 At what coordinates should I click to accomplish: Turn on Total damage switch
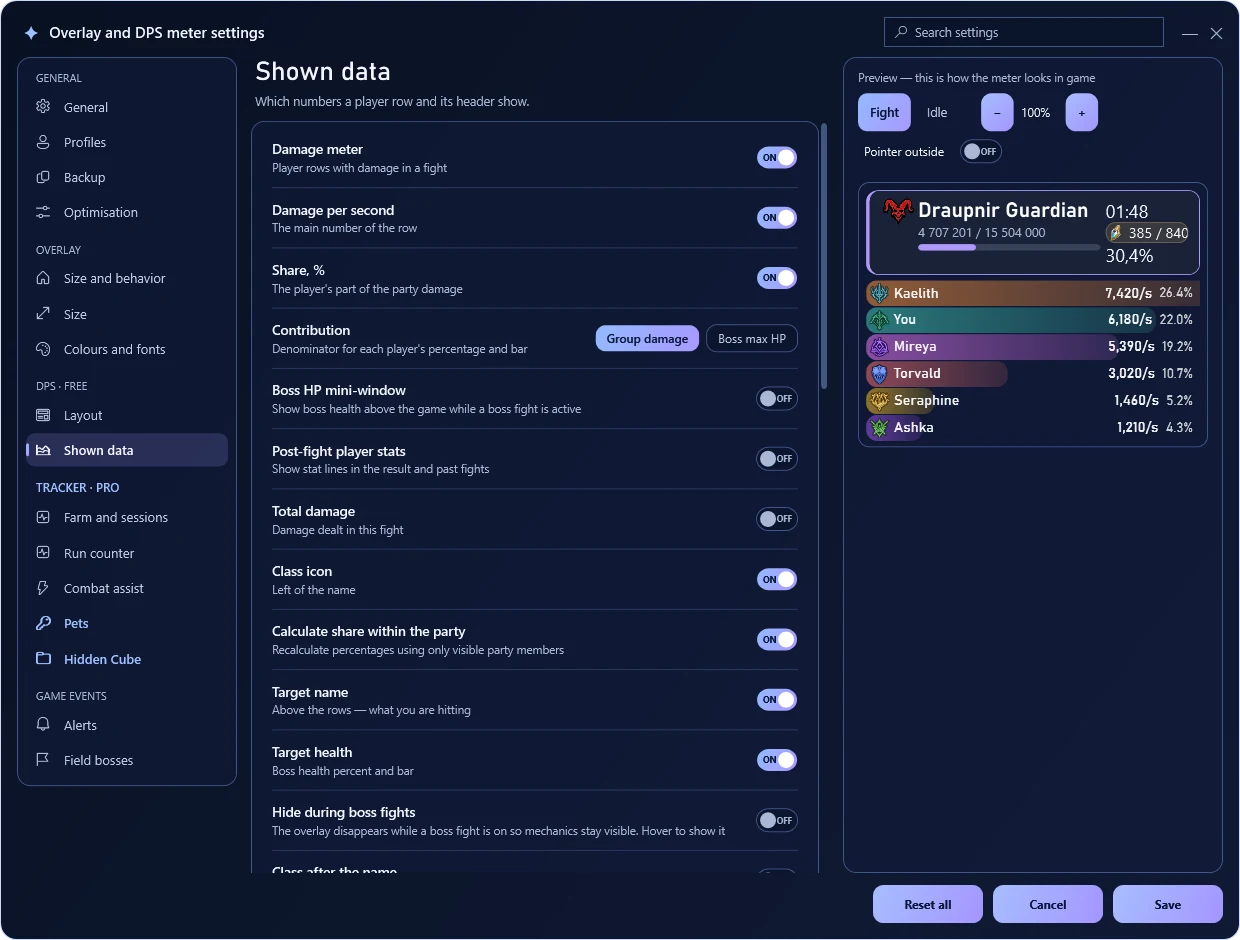click(x=777, y=518)
